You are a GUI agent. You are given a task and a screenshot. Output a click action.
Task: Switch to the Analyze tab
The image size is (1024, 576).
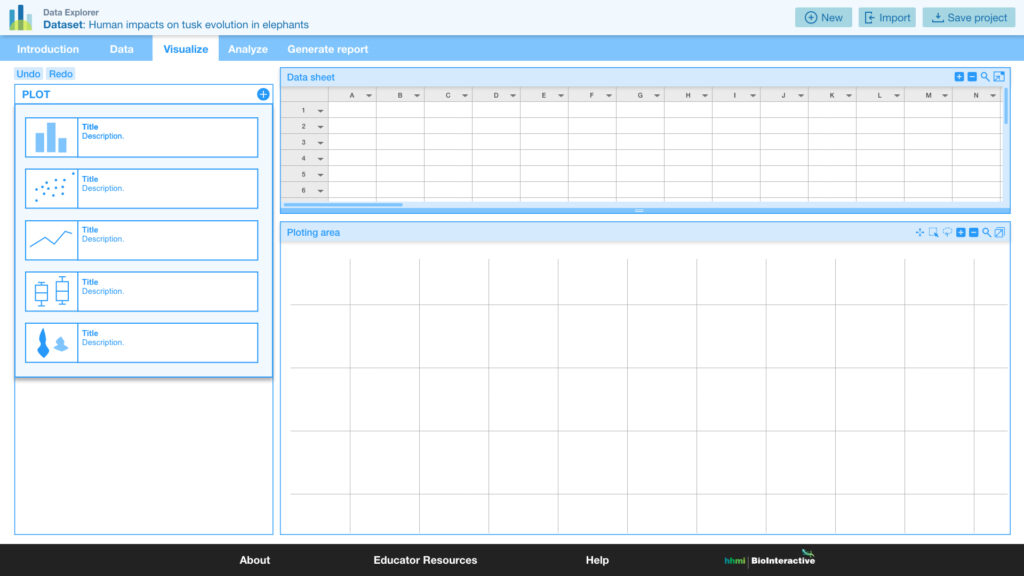(x=247, y=48)
